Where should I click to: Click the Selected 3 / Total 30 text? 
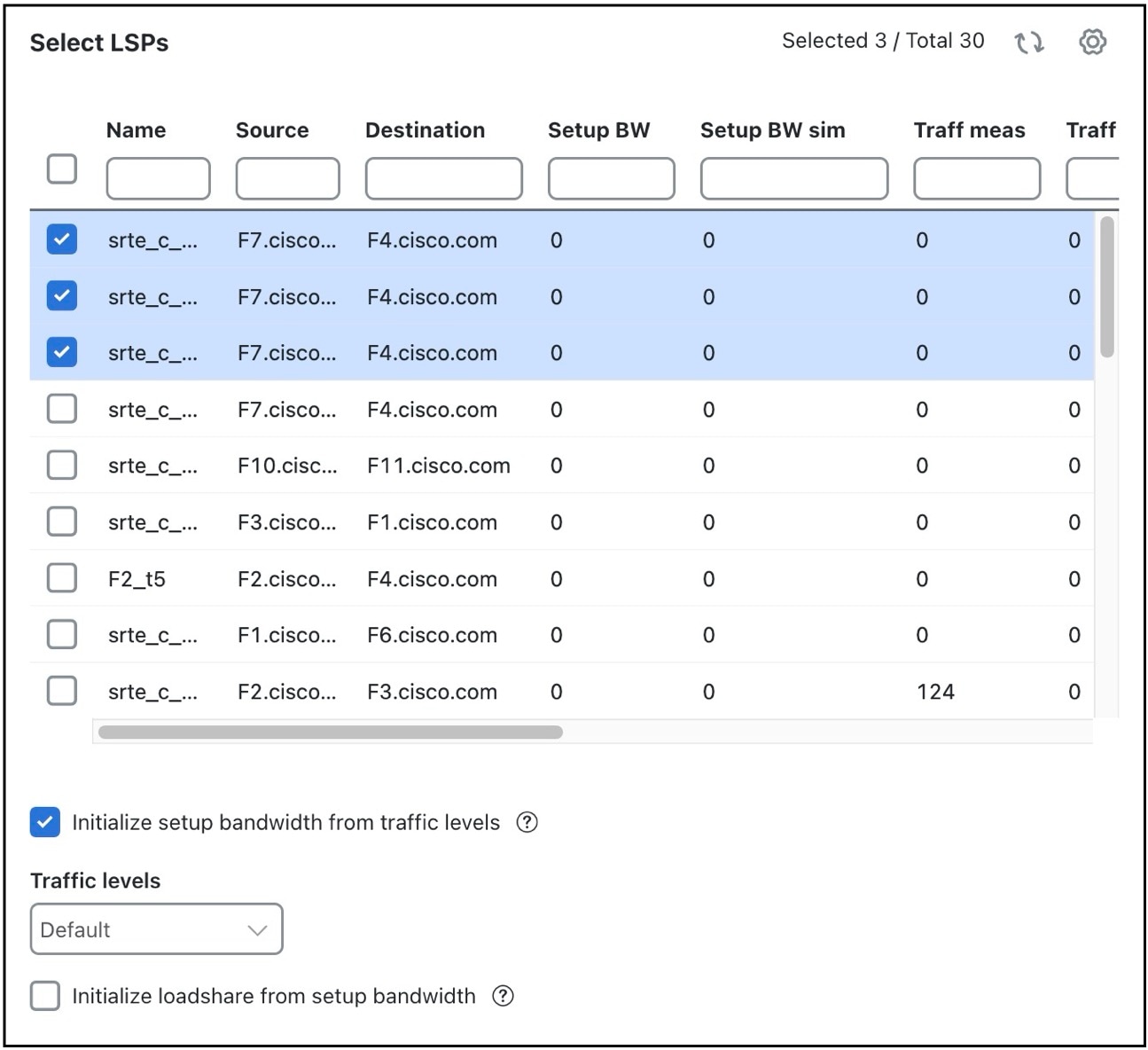click(883, 41)
